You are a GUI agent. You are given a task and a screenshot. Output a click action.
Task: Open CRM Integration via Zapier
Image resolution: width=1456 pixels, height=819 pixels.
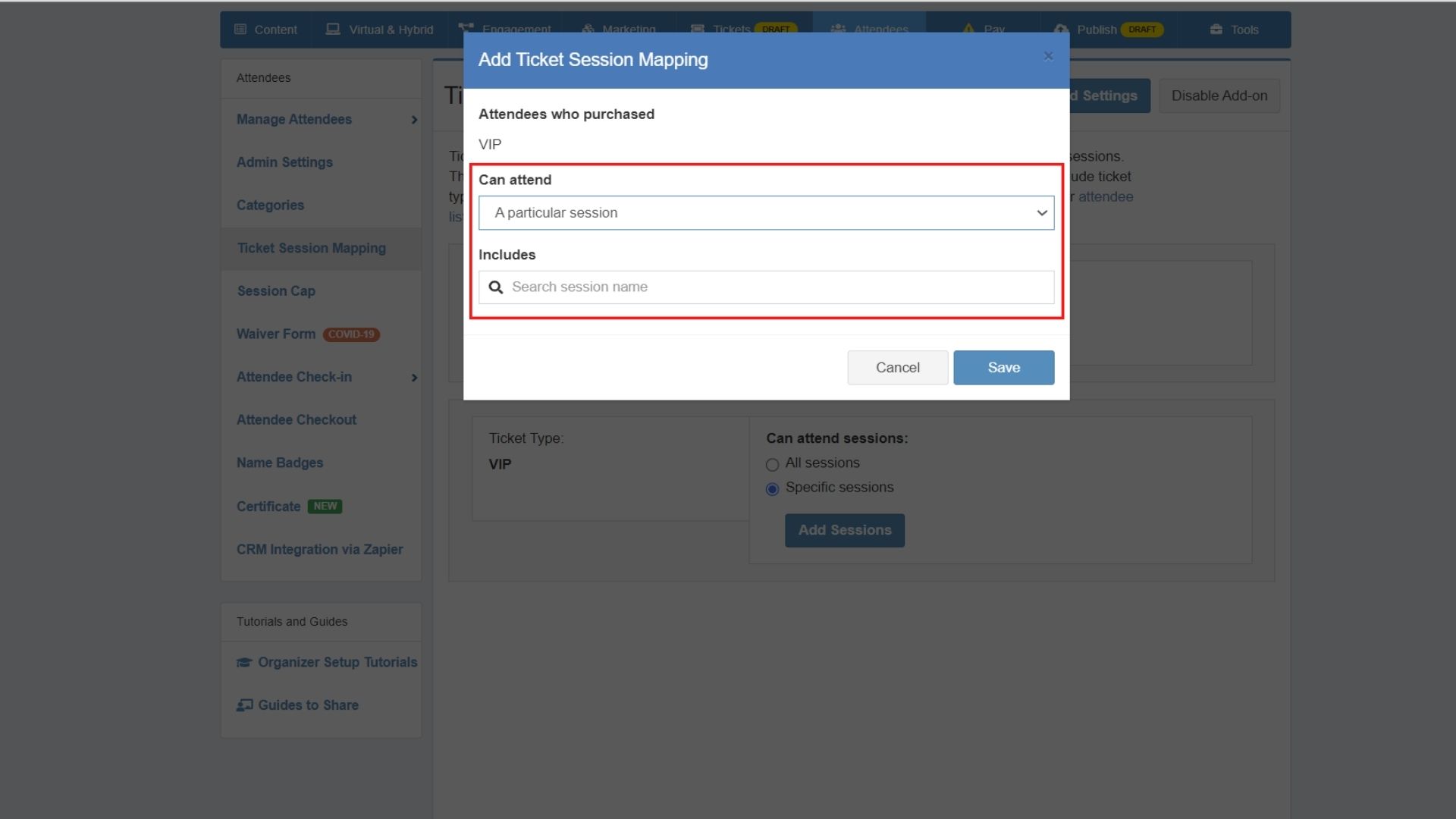tap(319, 550)
